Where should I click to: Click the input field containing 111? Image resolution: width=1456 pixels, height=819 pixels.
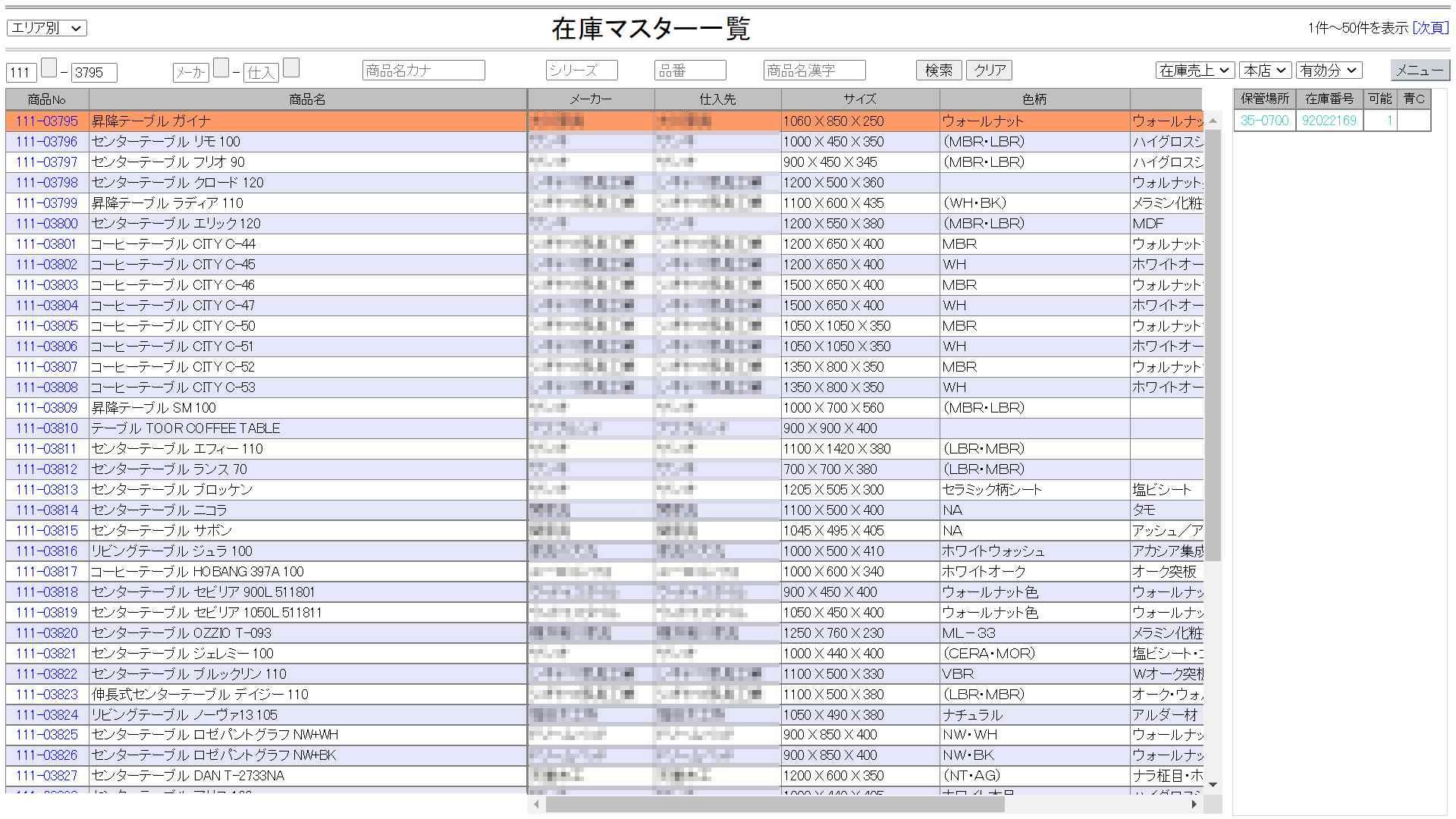pos(21,72)
